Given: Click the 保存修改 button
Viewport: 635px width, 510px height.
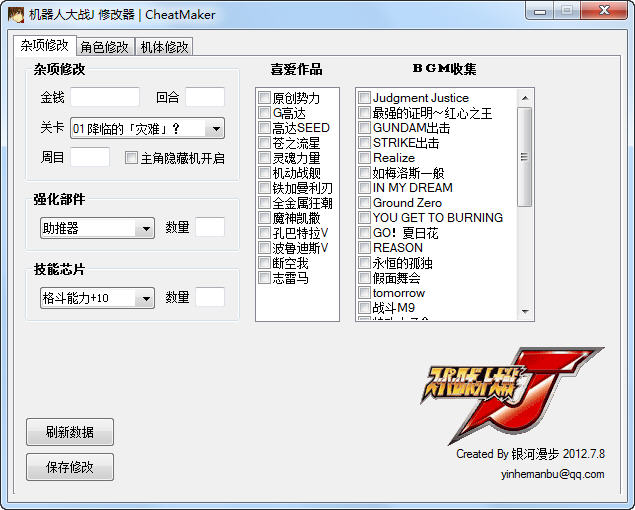Looking at the screenshot, I should [x=70, y=467].
